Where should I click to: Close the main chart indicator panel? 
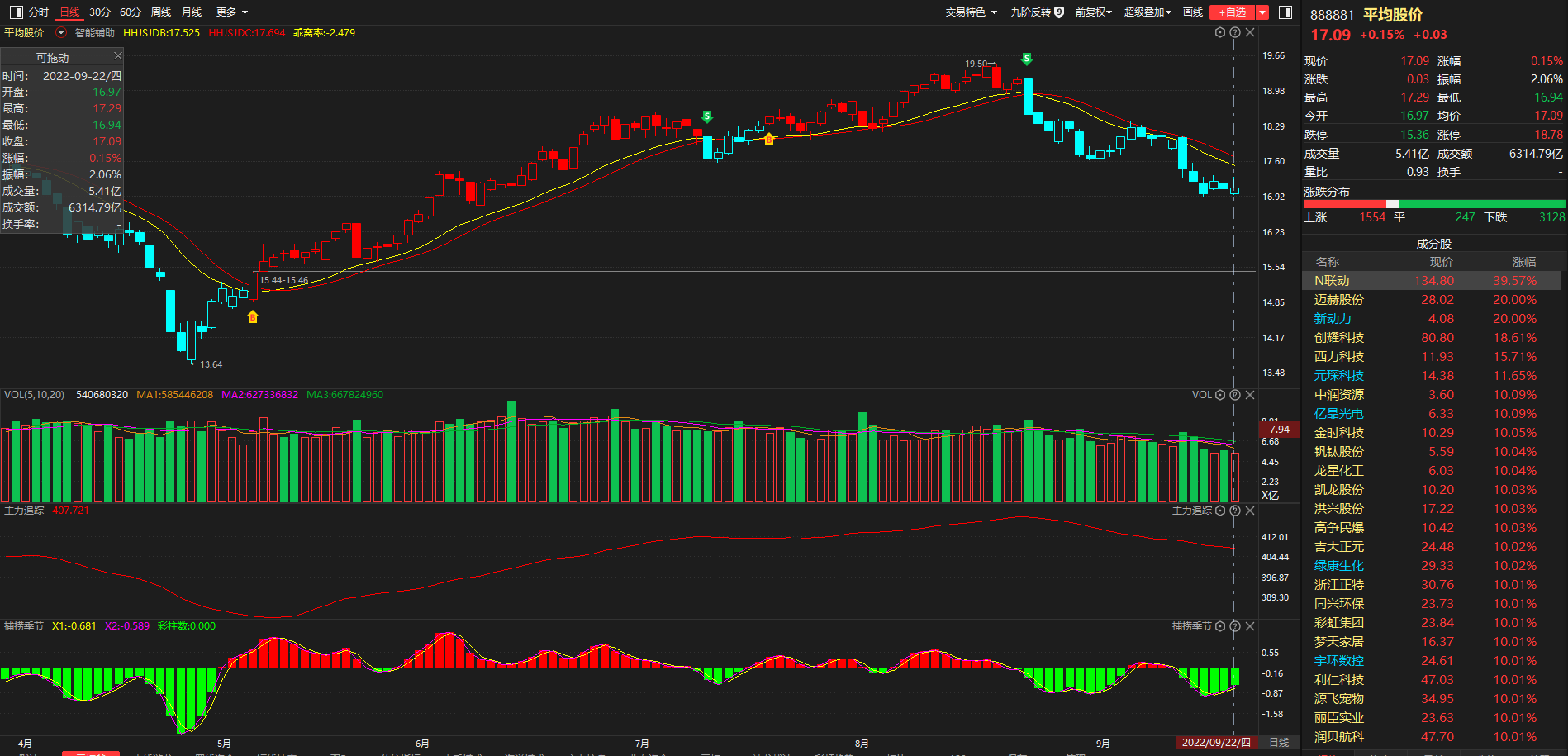coord(1250,32)
